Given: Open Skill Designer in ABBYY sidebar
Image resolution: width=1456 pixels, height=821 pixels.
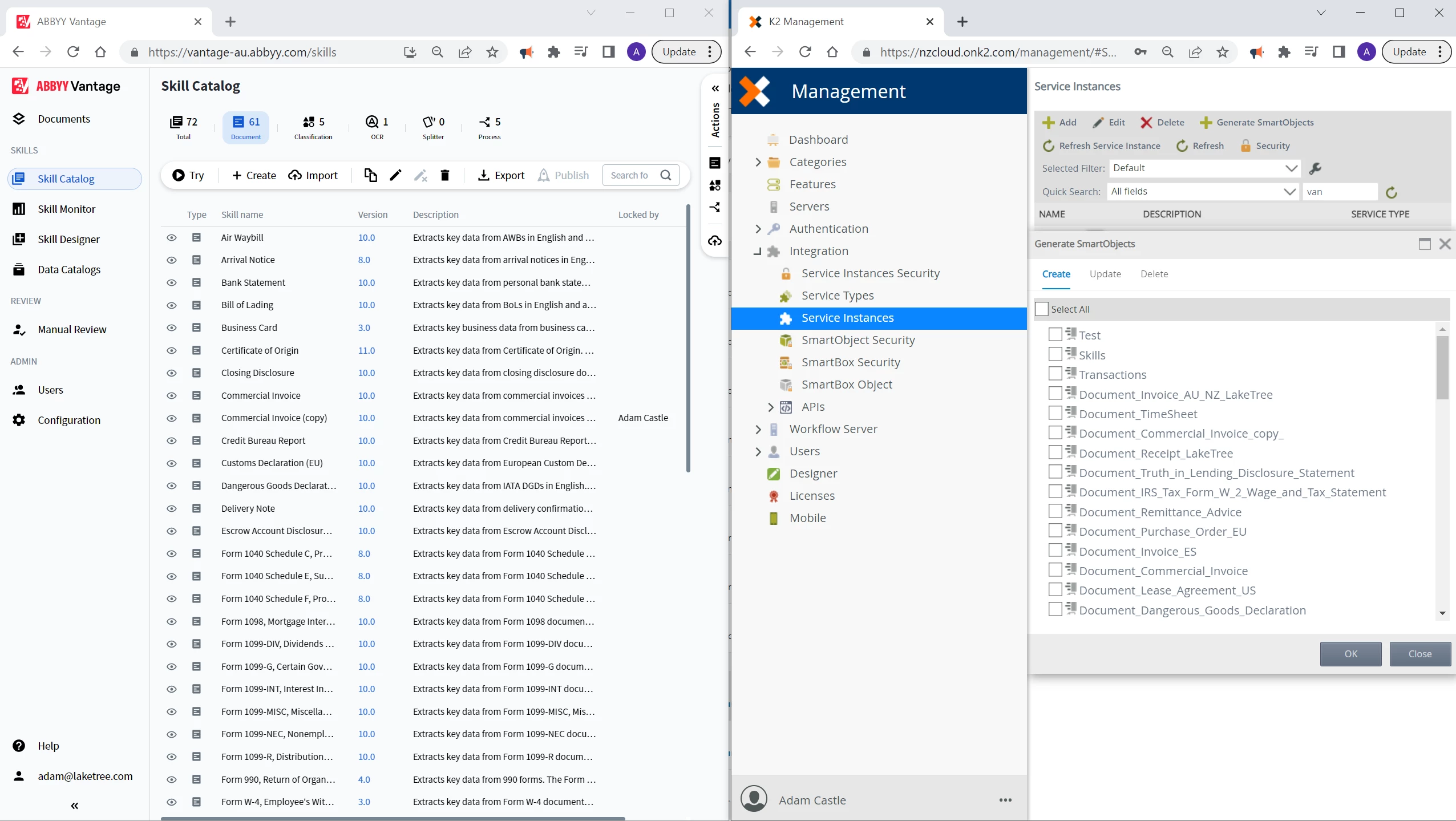Looking at the screenshot, I should tap(68, 239).
